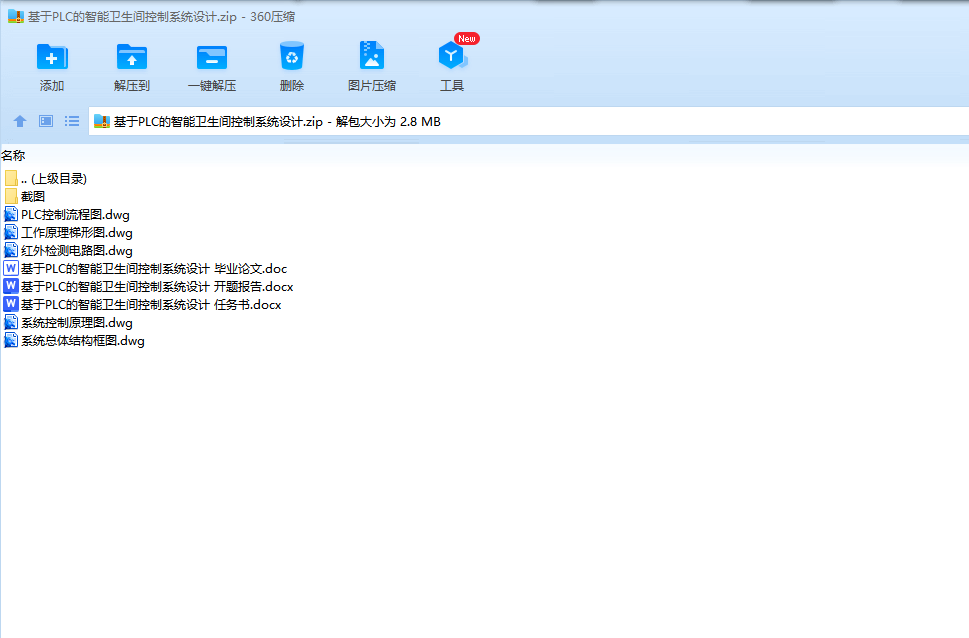Switch to the icon view mode button
969x638 pixels.
click(x=46, y=121)
